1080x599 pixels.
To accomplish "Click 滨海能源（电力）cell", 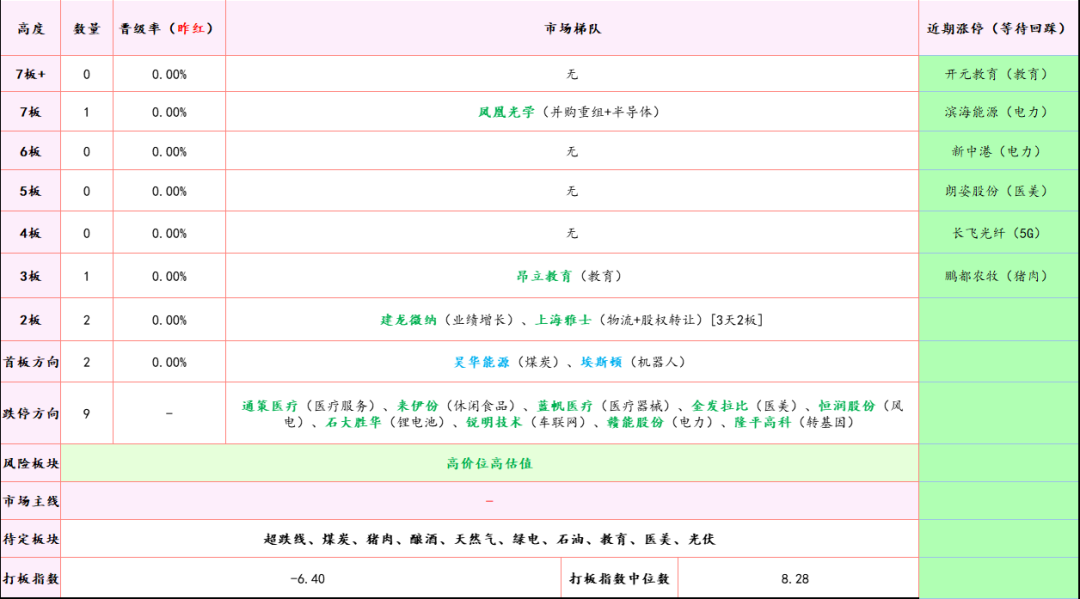I will tap(998, 112).
